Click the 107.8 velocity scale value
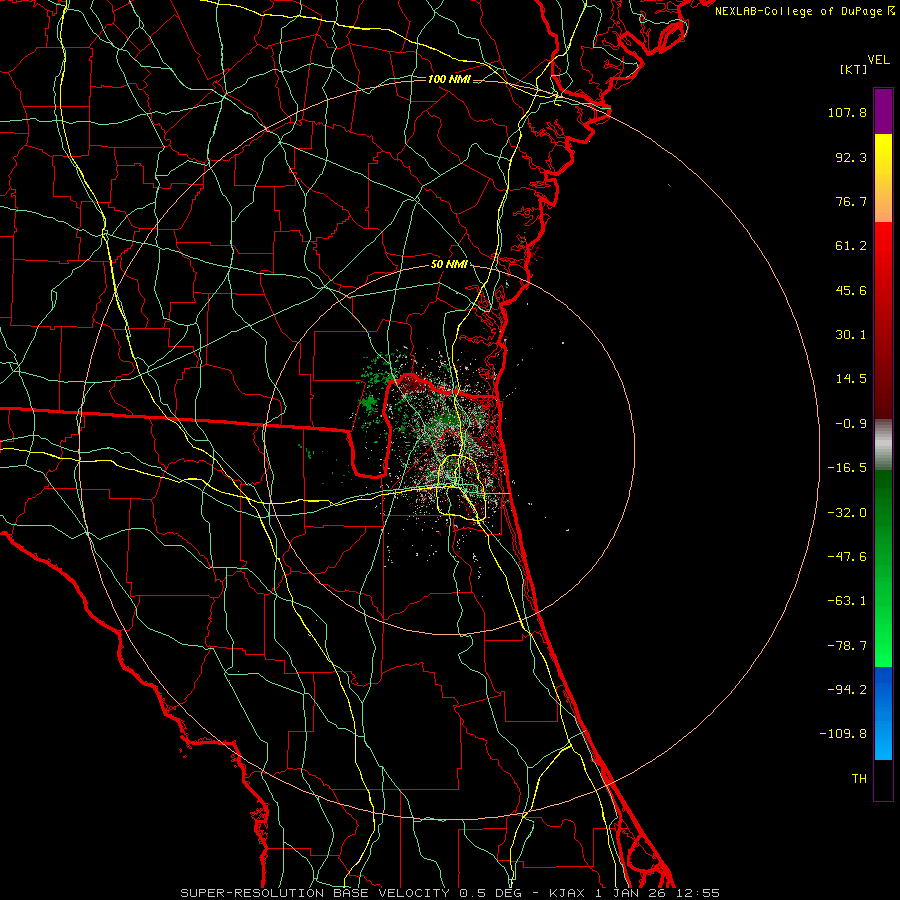This screenshot has width=900, height=900. coord(847,112)
